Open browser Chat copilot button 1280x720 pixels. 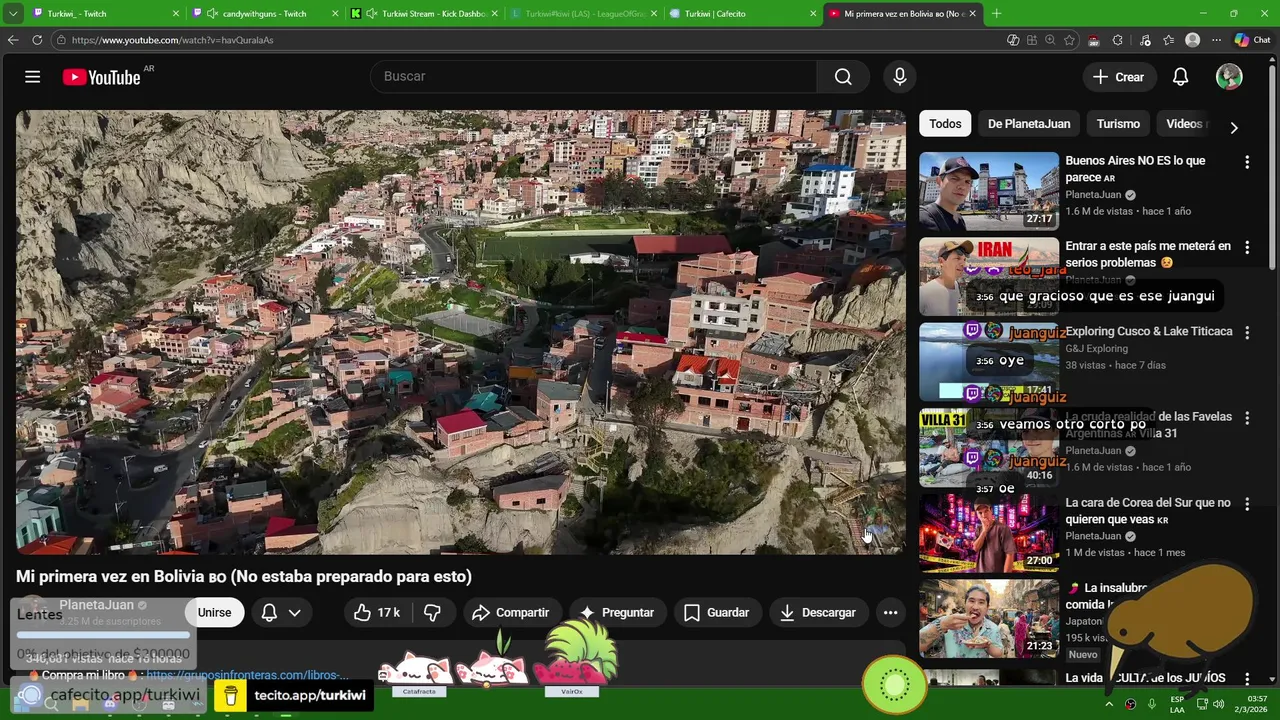pos(1255,40)
